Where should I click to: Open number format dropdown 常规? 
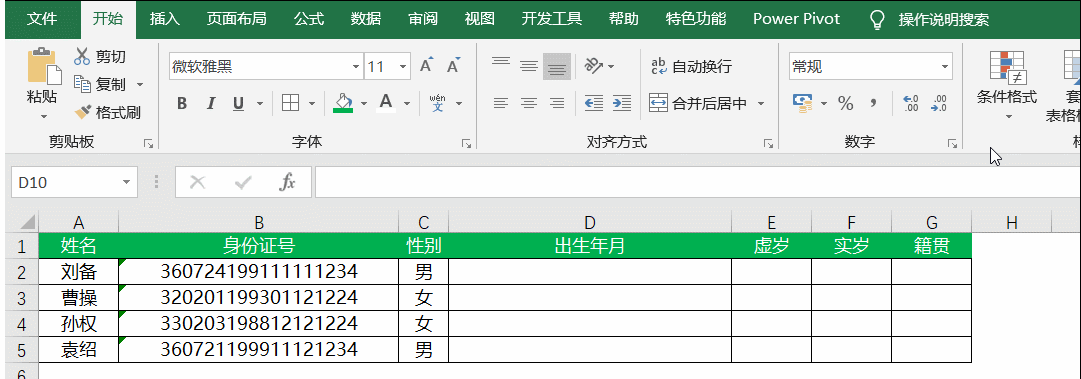[x=944, y=67]
